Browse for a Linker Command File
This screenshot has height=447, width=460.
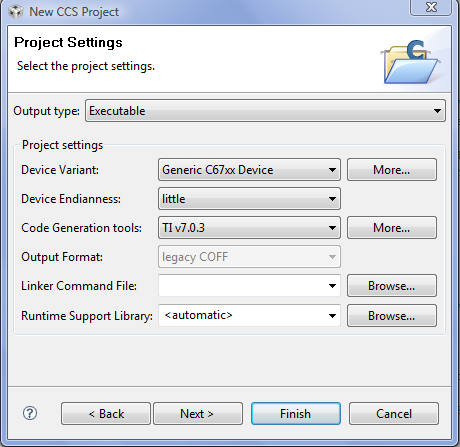click(392, 286)
